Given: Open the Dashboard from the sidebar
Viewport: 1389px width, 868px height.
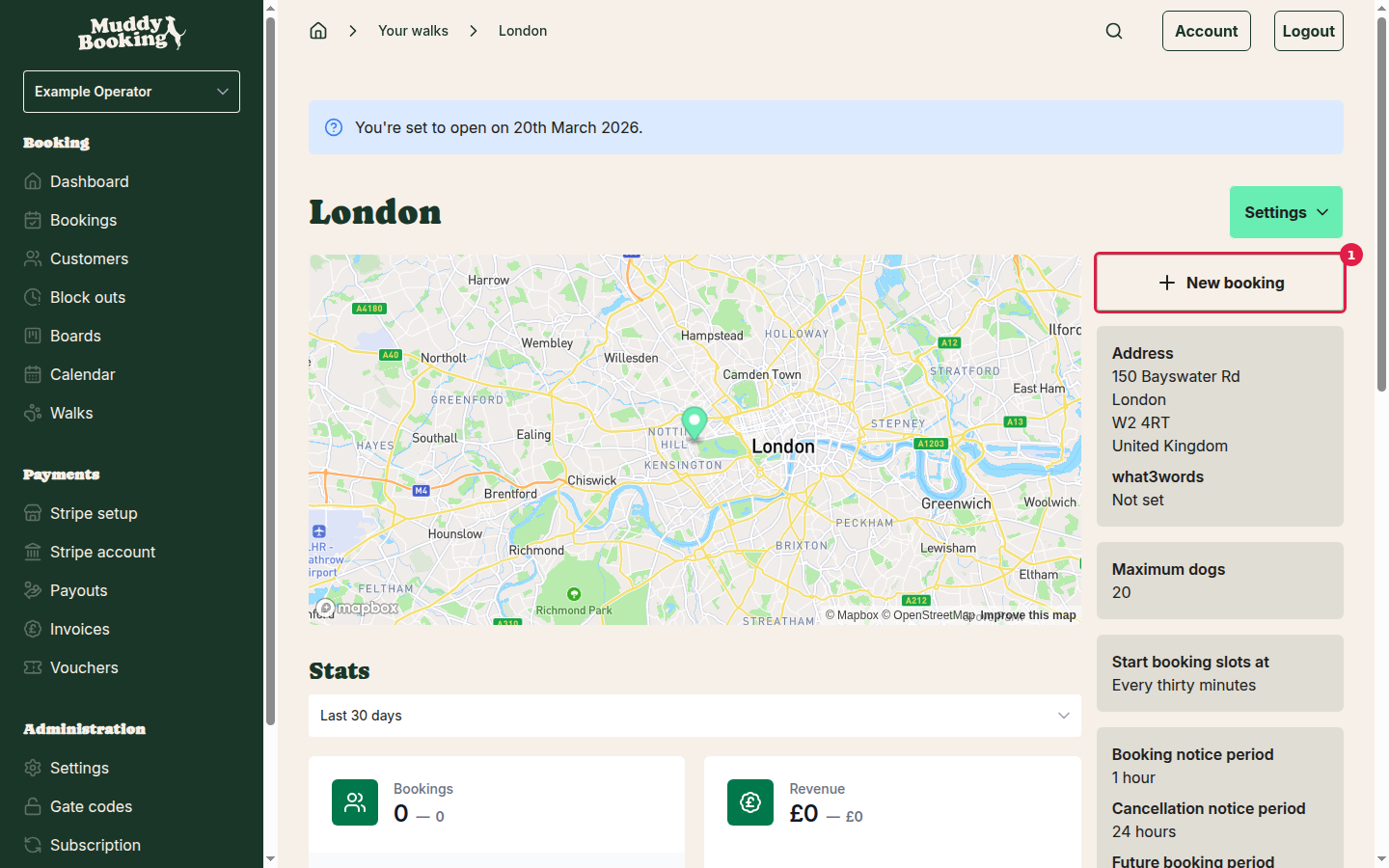Looking at the screenshot, I should click(89, 181).
